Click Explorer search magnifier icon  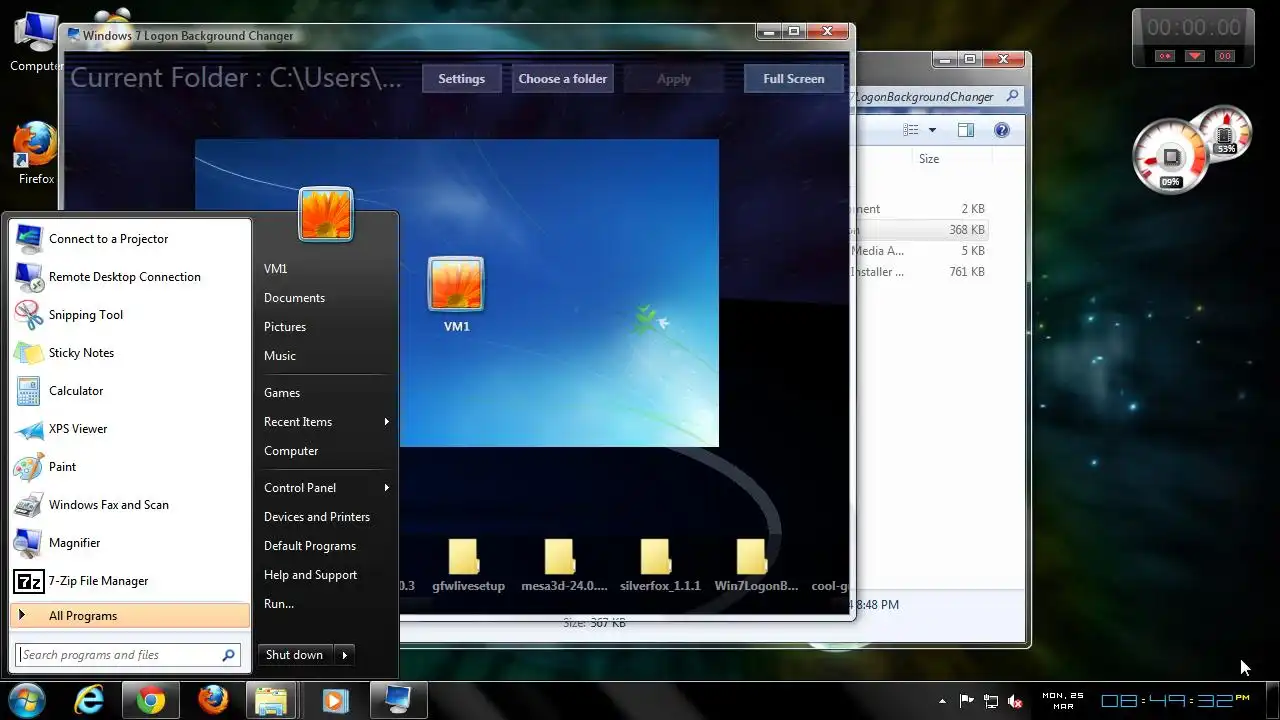tap(1012, 97)
